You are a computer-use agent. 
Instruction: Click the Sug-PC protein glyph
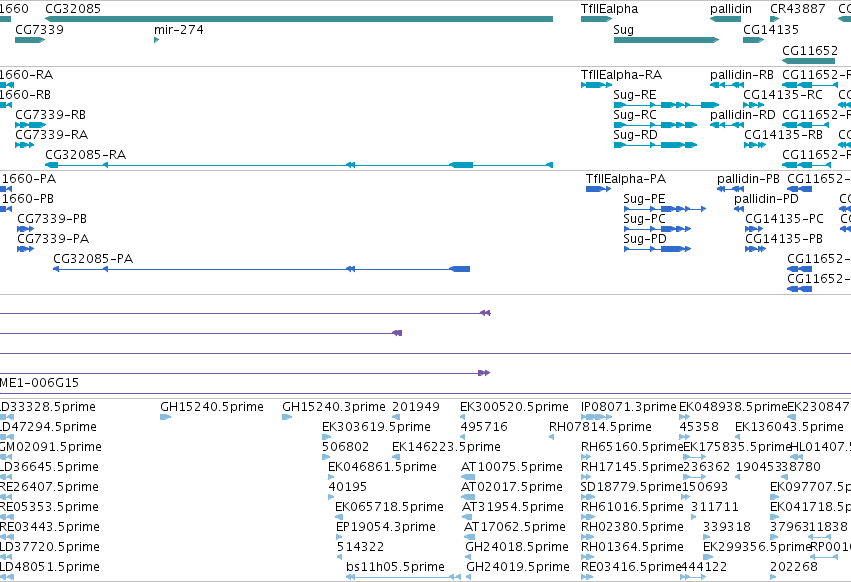coord(657,229)
